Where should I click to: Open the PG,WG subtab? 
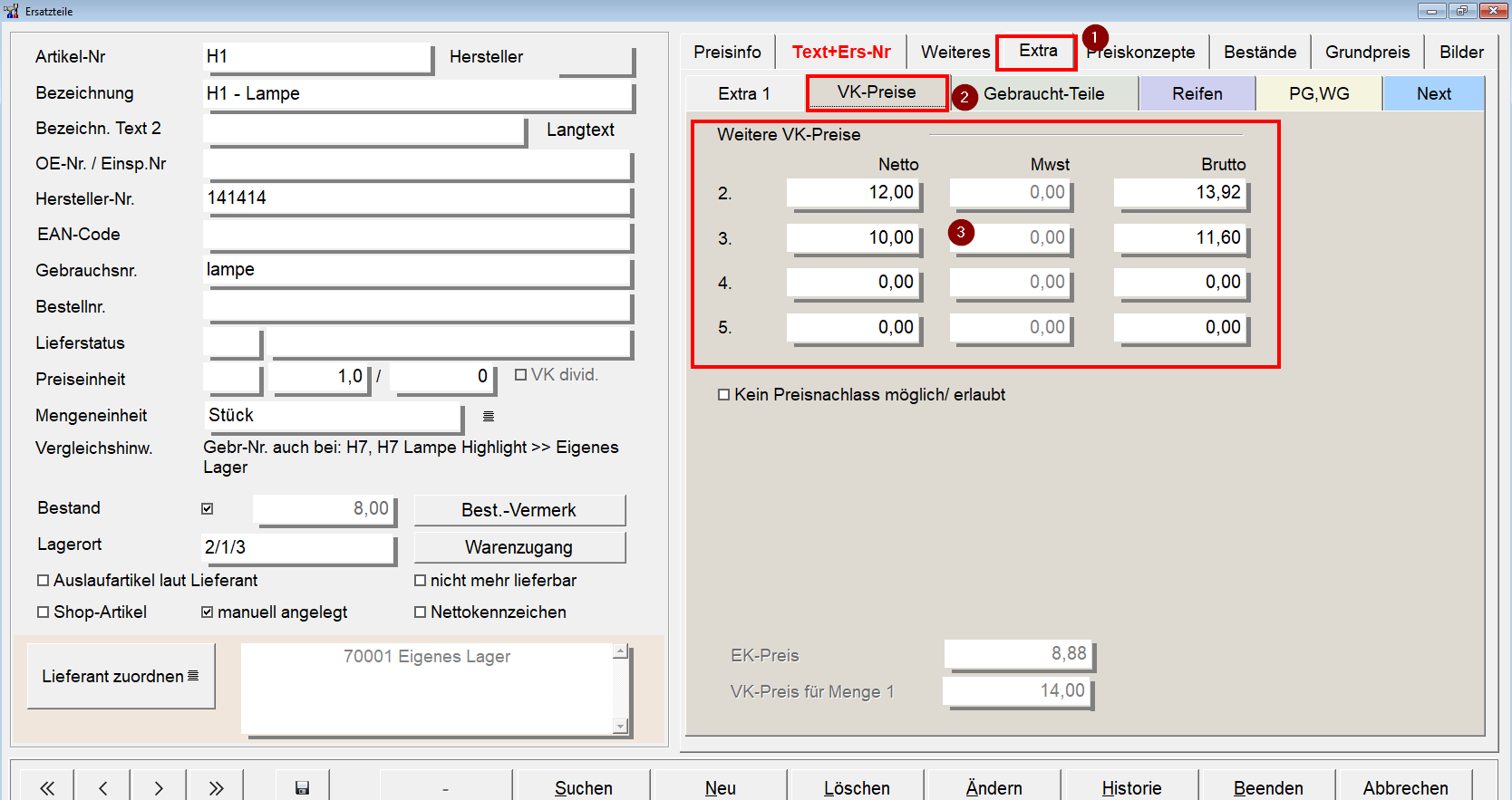(1319, 93)
